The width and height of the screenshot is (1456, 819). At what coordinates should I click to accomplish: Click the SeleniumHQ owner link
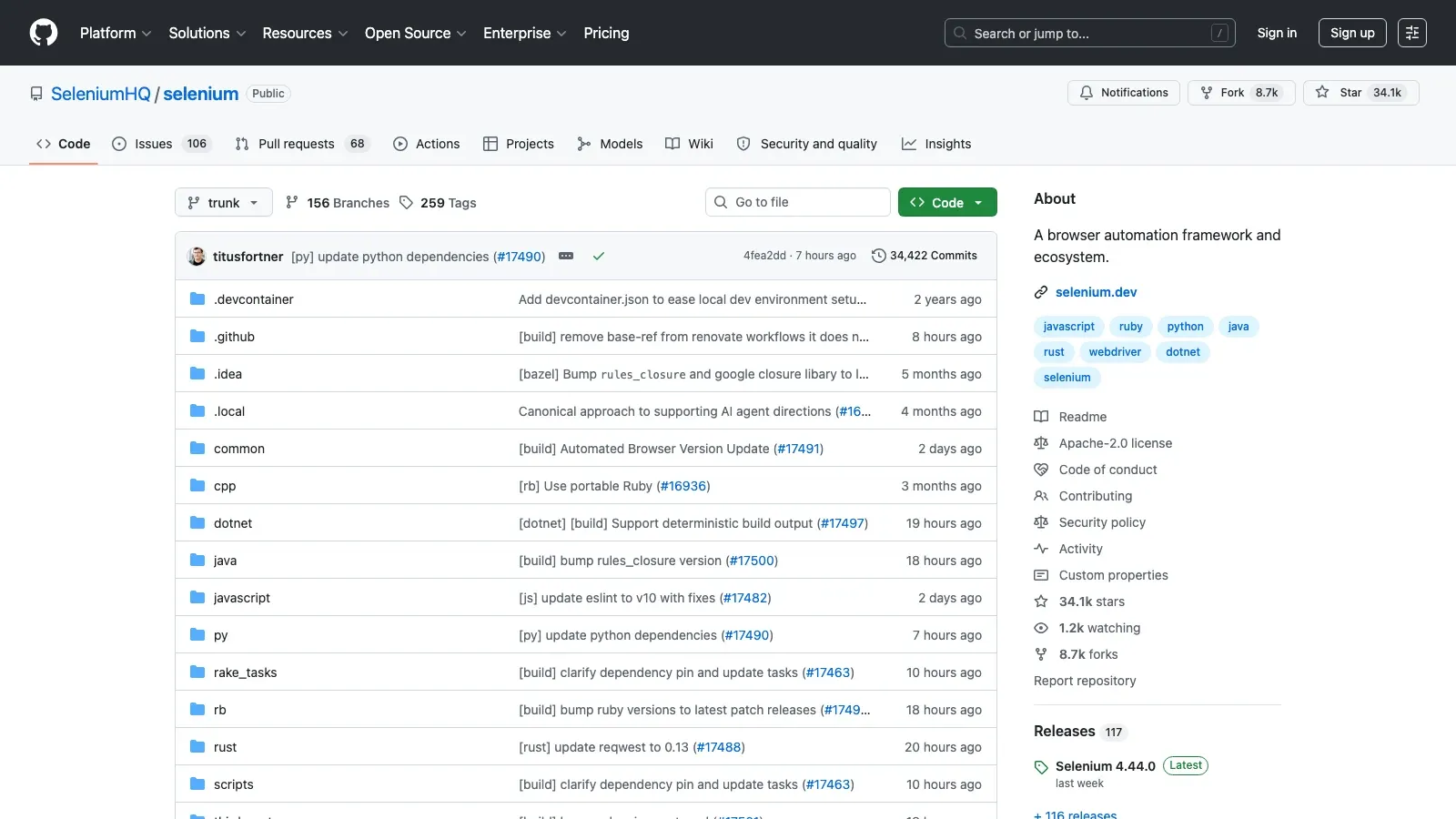click(x=101, y=94)
